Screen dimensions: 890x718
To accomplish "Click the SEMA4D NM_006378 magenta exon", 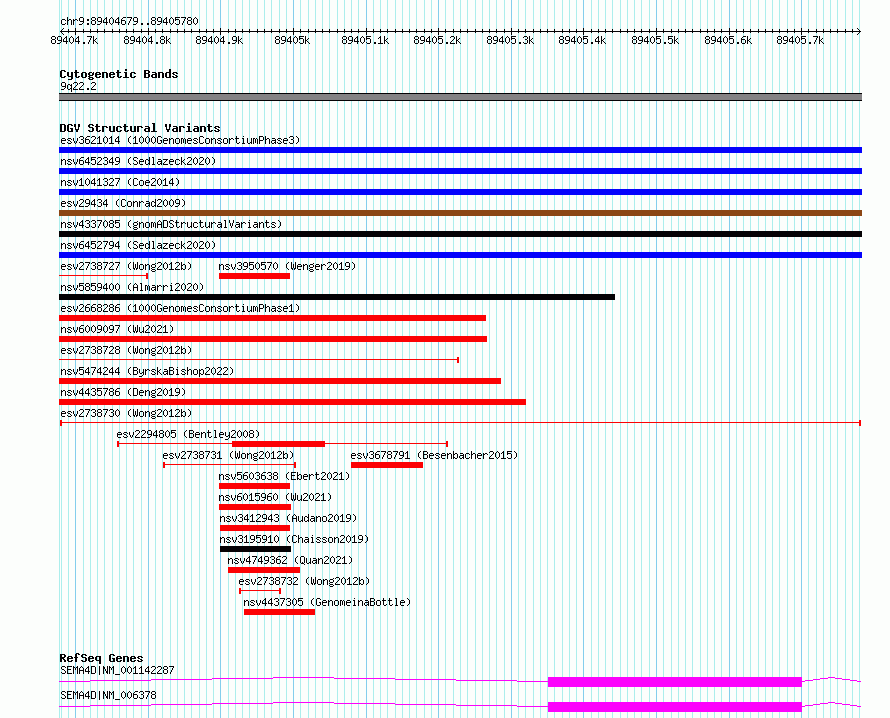I will 675,707.
